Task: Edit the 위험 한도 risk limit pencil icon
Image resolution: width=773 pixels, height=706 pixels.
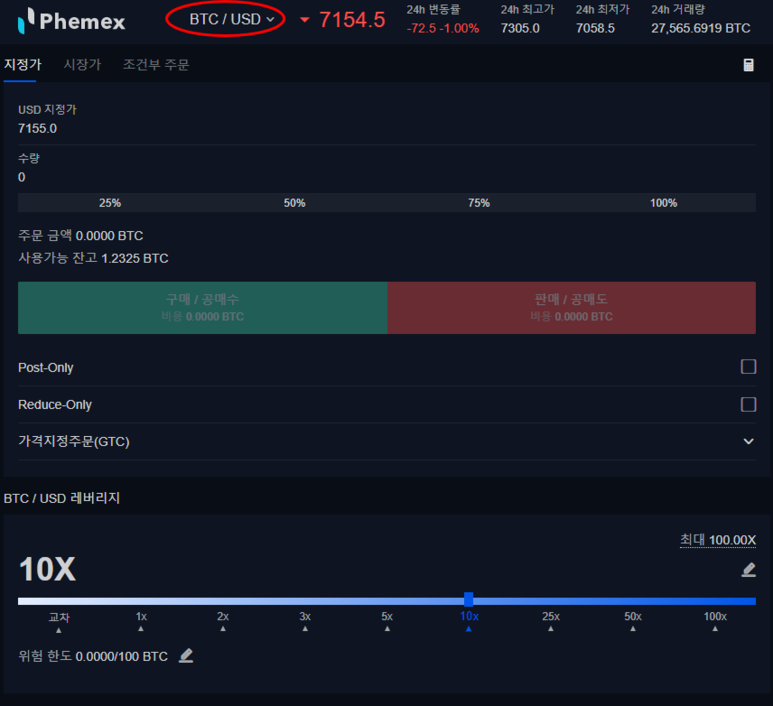Action: tap(186, 656)
